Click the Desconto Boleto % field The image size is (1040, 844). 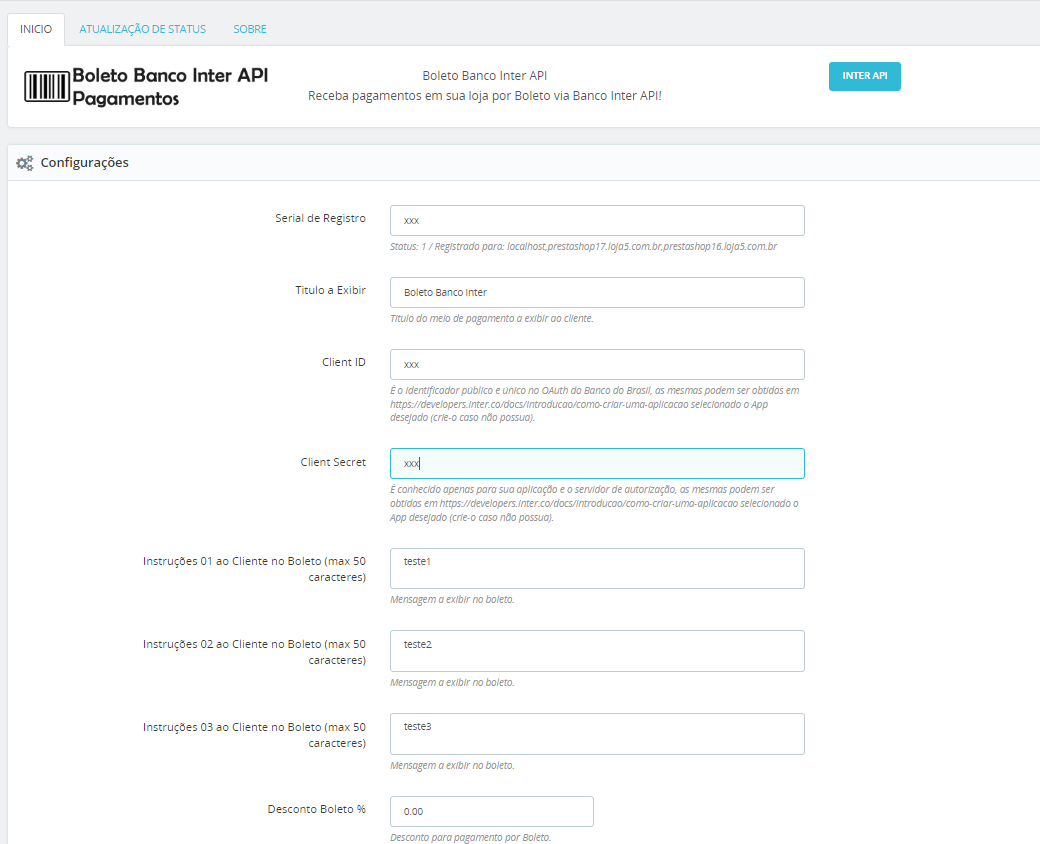[x=491, y=811]
